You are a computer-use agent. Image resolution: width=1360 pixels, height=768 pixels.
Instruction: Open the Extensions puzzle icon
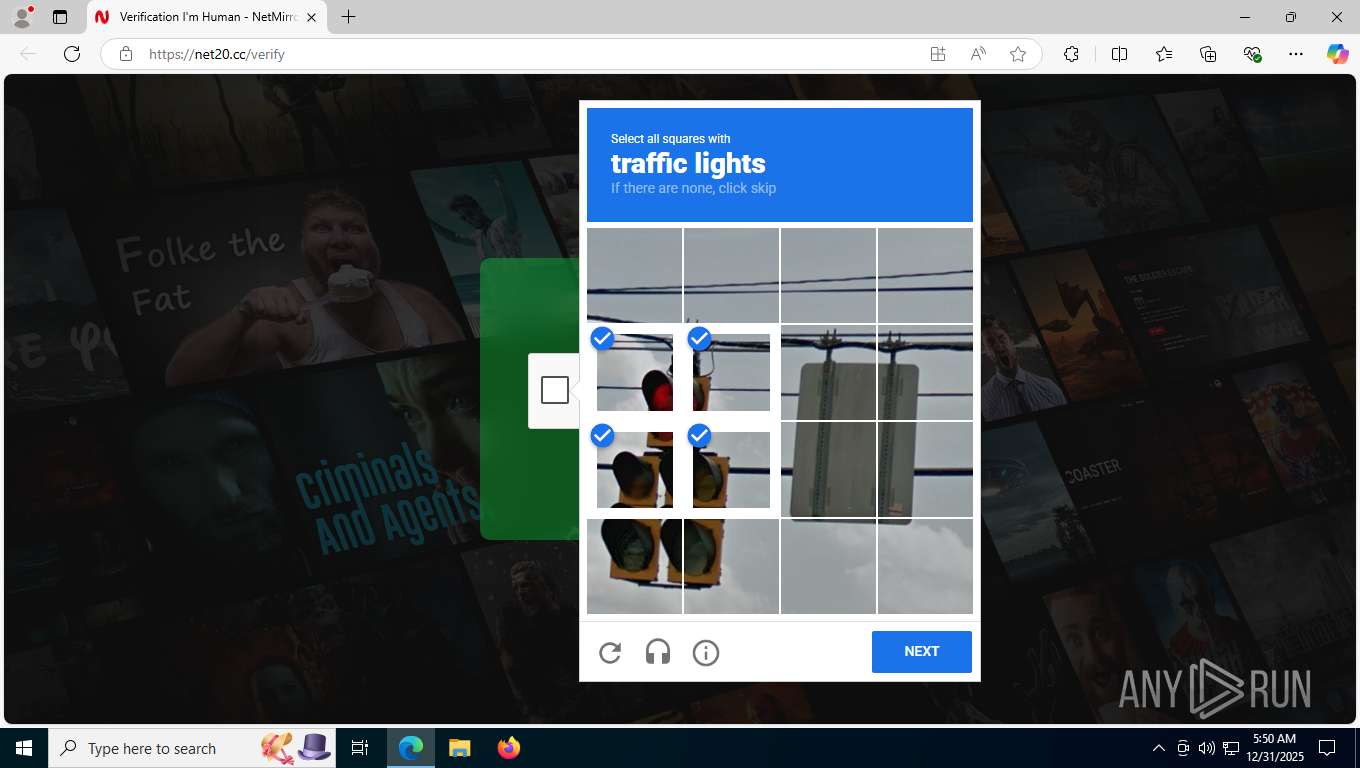tap(1071, 54)
